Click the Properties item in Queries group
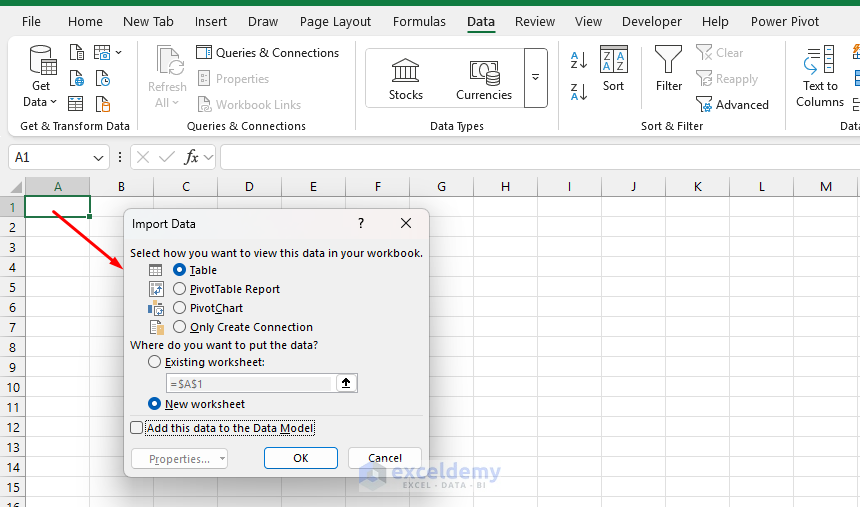Viewport: 860px width, 507px height. 233,78
